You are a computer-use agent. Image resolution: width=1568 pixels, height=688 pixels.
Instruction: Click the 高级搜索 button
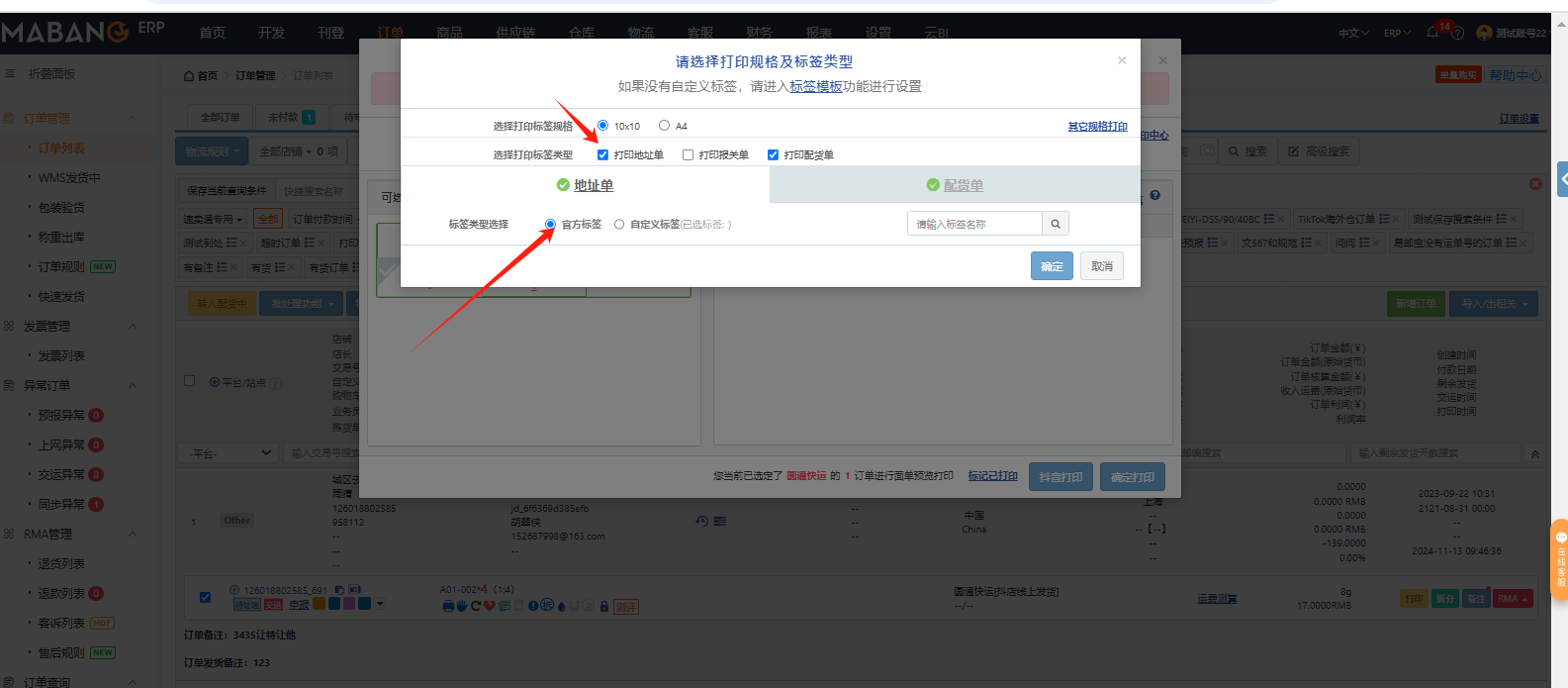pyautogui.click(x=1319, y=151)
